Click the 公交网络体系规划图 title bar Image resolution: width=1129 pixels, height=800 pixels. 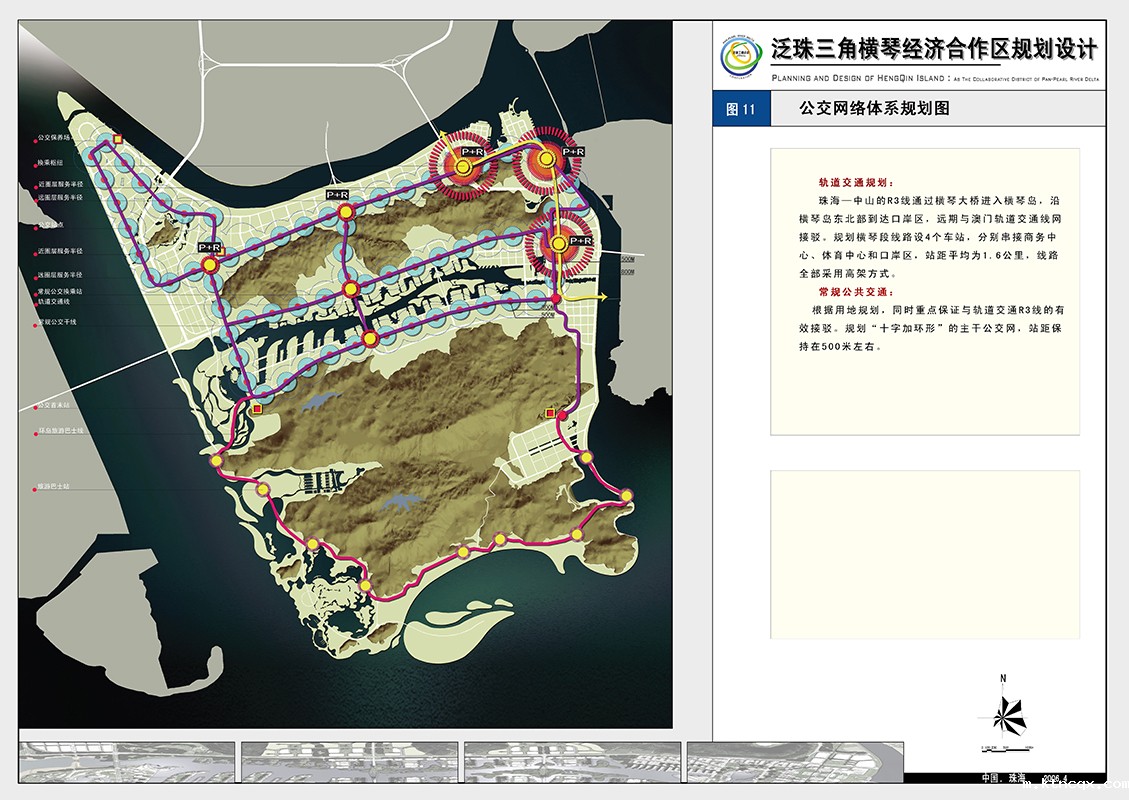pyautogui.click(x=873, y=109)
